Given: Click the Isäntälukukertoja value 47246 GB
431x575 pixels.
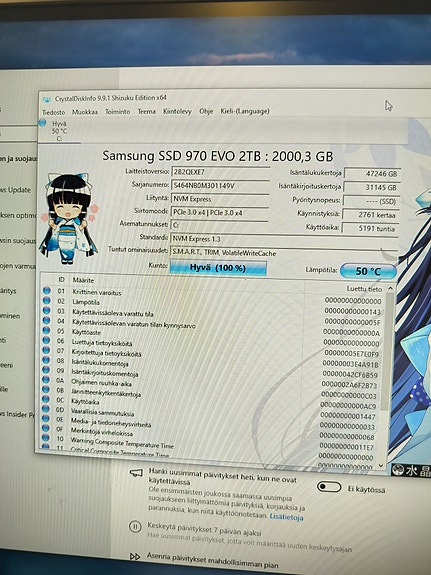Looking at the screenshot, I should click(372, 173).
